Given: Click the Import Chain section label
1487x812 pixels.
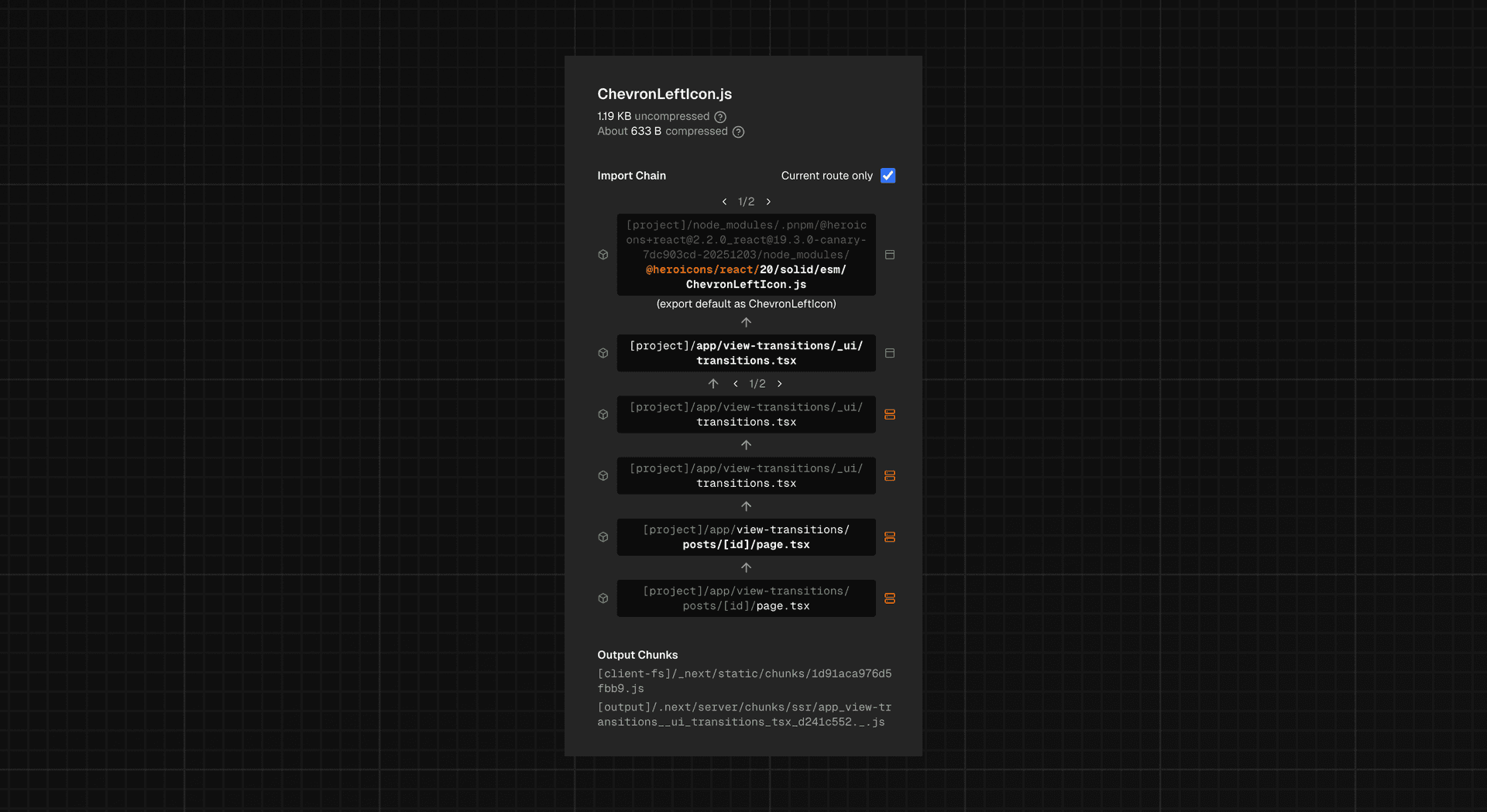Looking at the screenshot, I should 631,176.
